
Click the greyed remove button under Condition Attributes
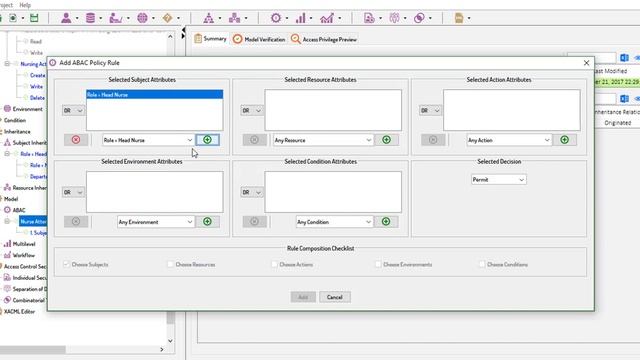click(x=254, y=222)
